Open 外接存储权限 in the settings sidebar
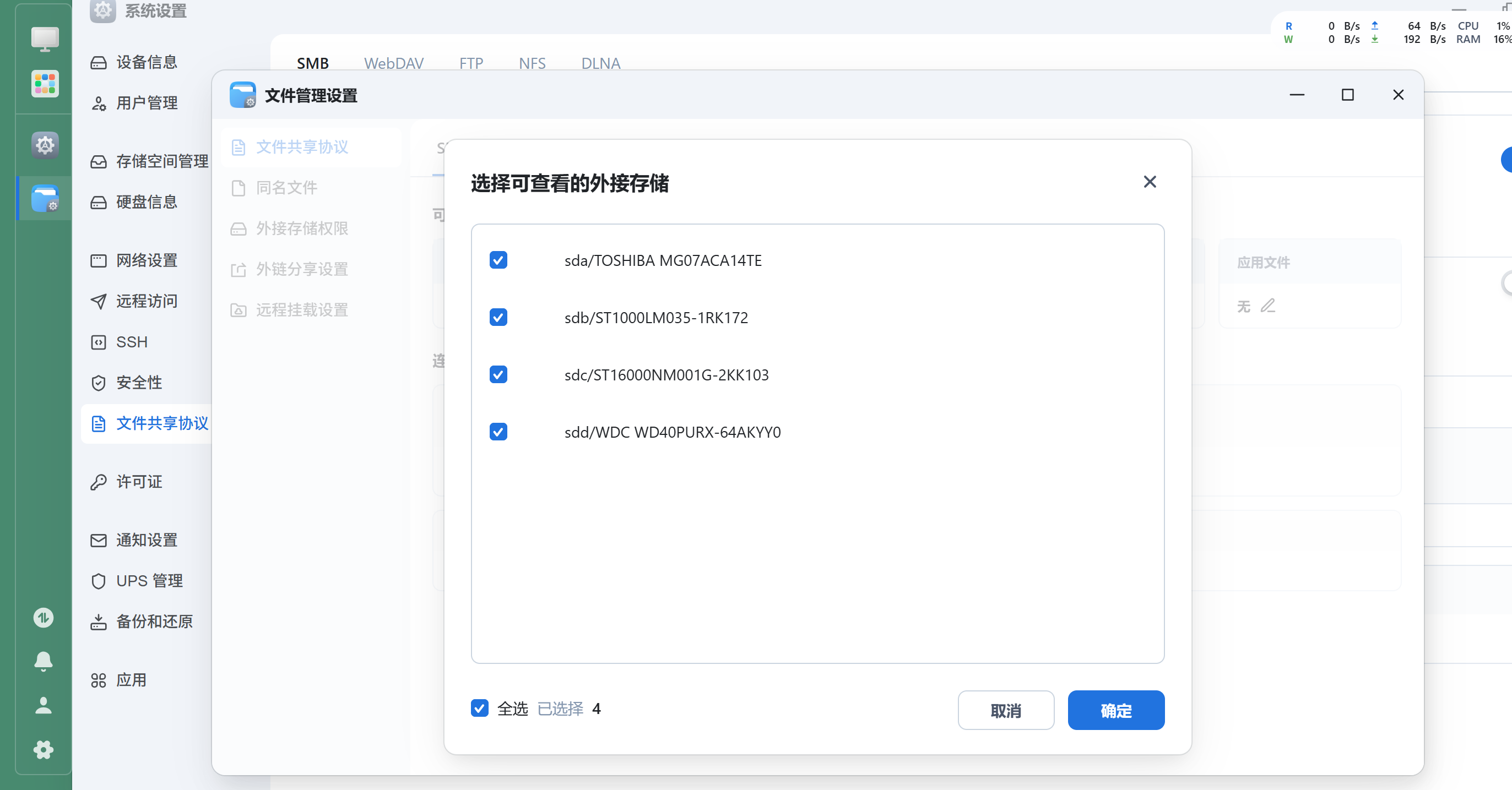Screen dimensions: 1512x790 point(302,228)
